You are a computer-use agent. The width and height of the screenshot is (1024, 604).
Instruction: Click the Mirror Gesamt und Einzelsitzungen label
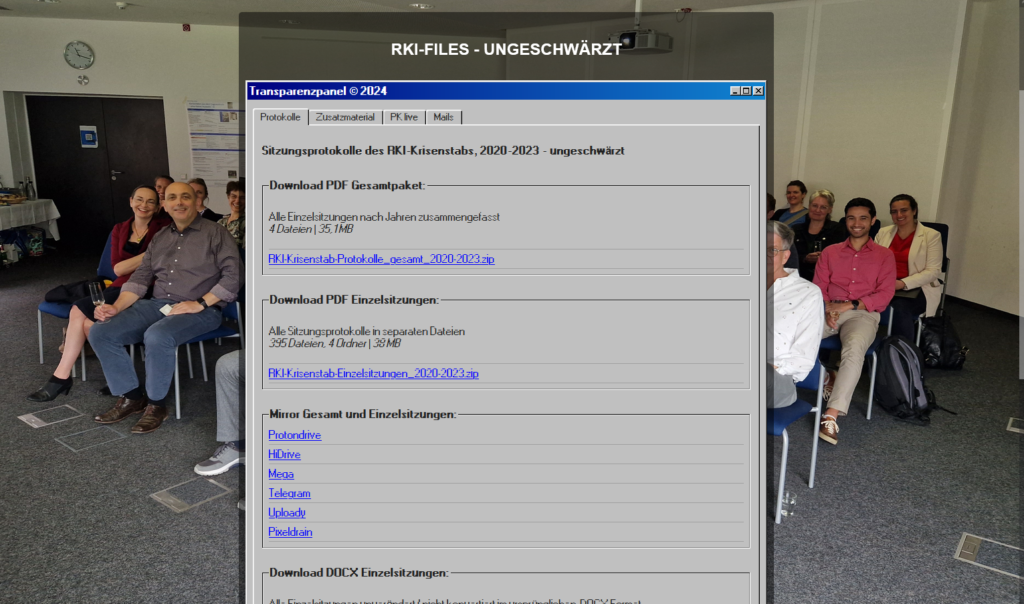click(x=362, y=414)
